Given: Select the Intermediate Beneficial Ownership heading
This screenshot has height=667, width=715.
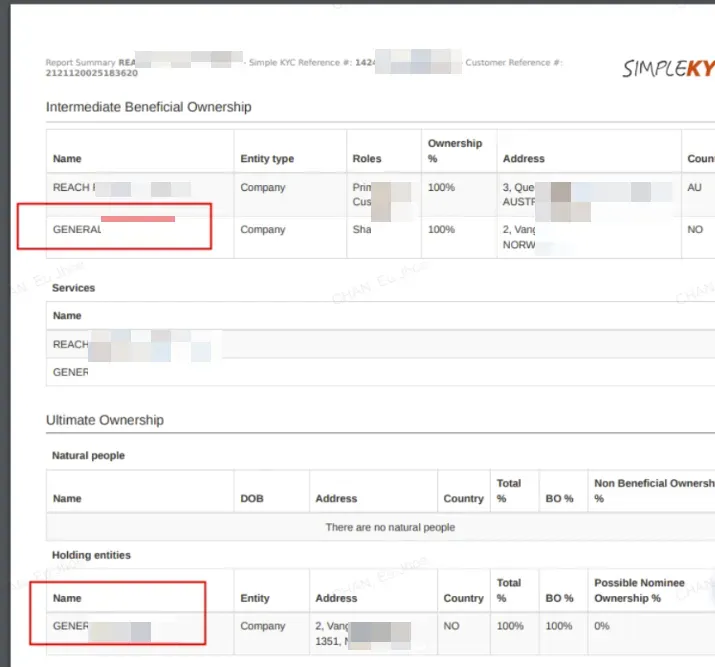Looking at the screenshot, I should click(148, 107).
